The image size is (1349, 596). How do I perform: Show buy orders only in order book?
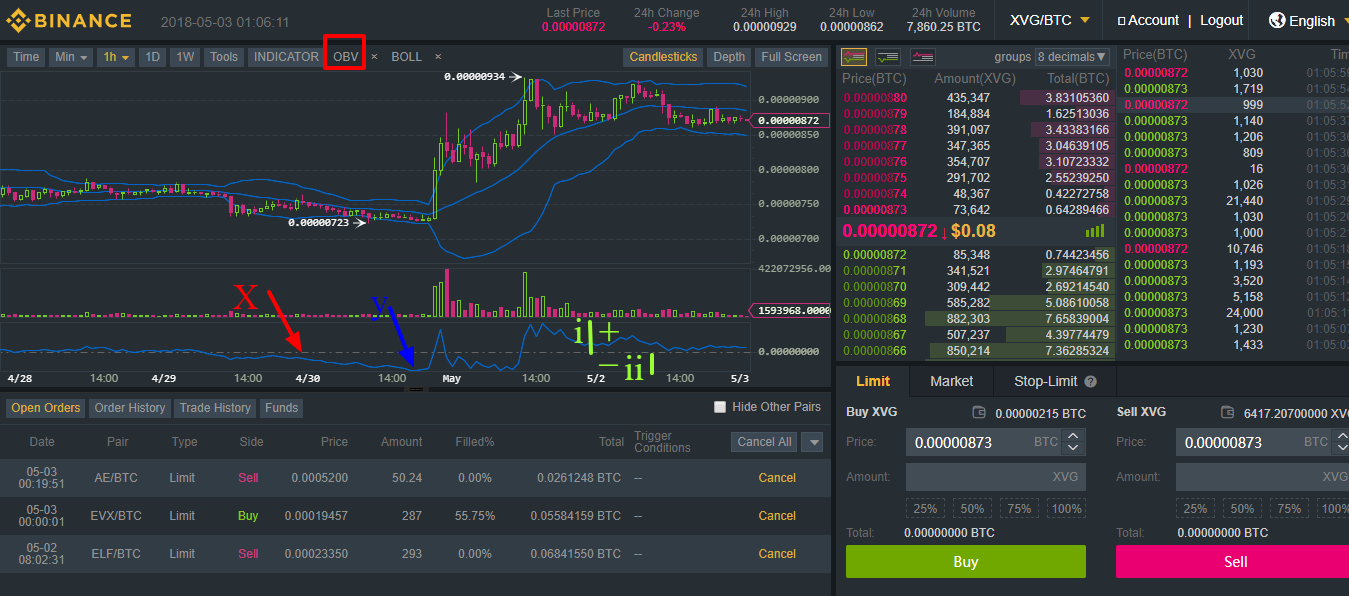(x=888, y=57)
